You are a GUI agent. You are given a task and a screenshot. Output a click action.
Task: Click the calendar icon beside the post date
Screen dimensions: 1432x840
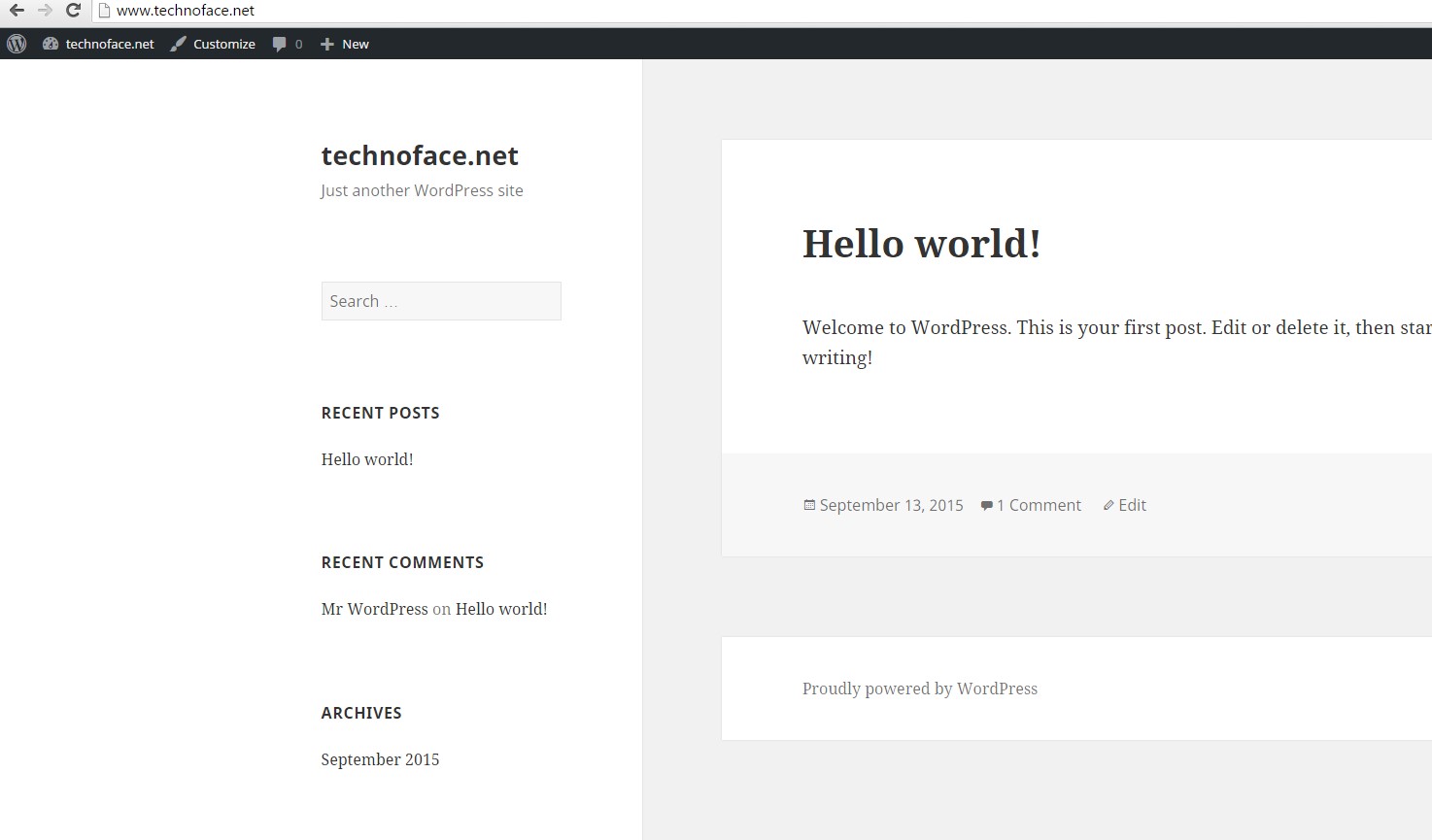click(x=809, y=505)
